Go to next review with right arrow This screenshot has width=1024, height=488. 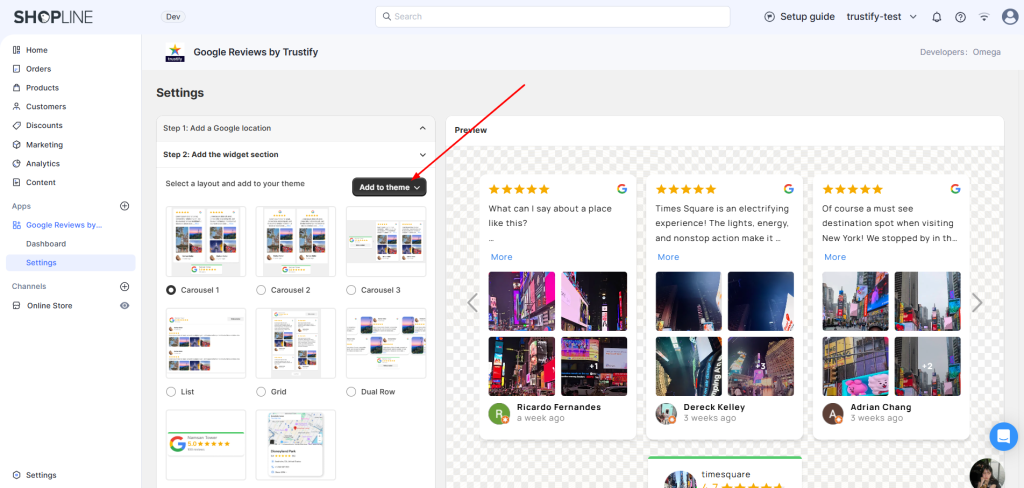pos(977,302)
